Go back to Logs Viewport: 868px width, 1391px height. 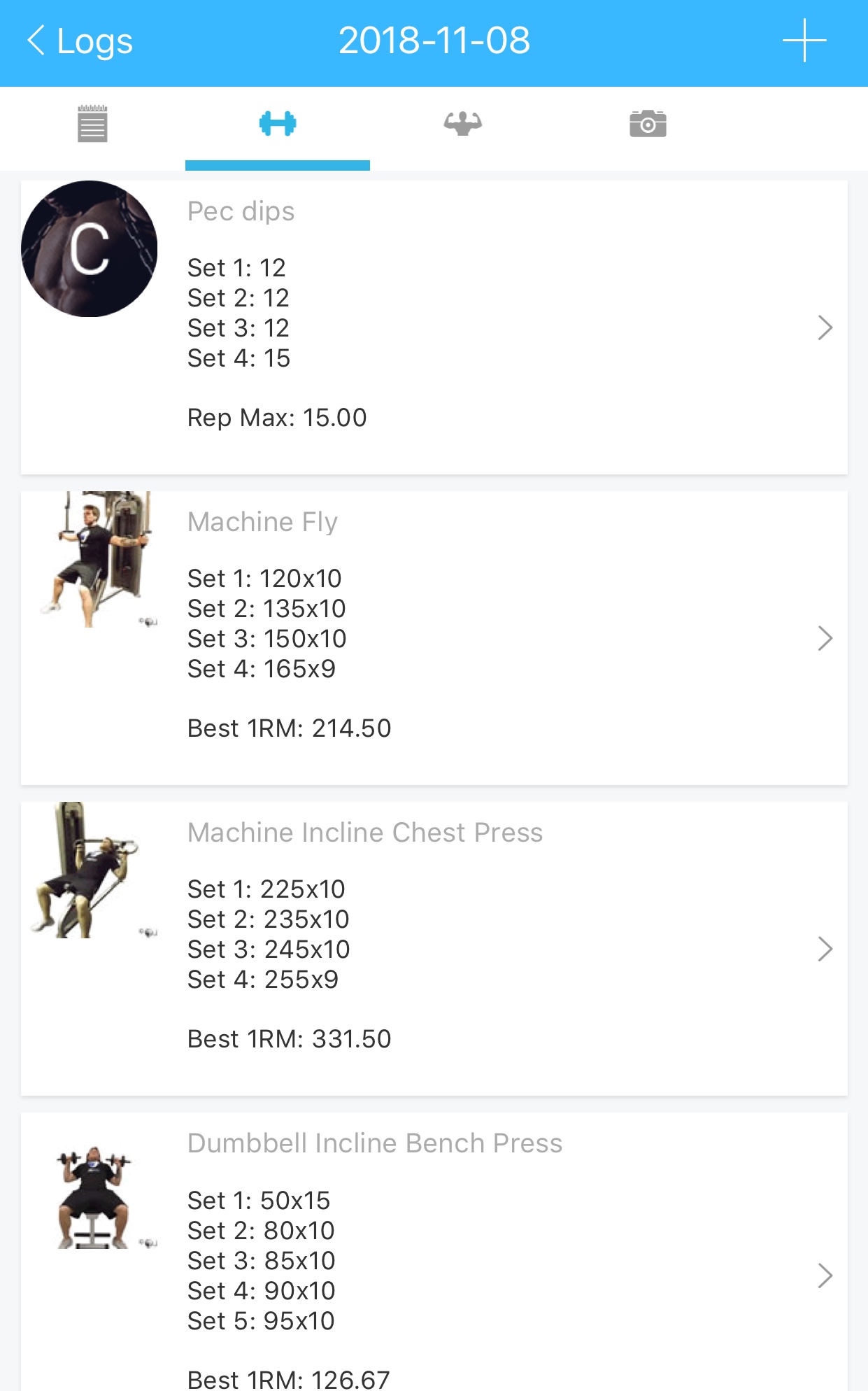click(x=80, y=41)
